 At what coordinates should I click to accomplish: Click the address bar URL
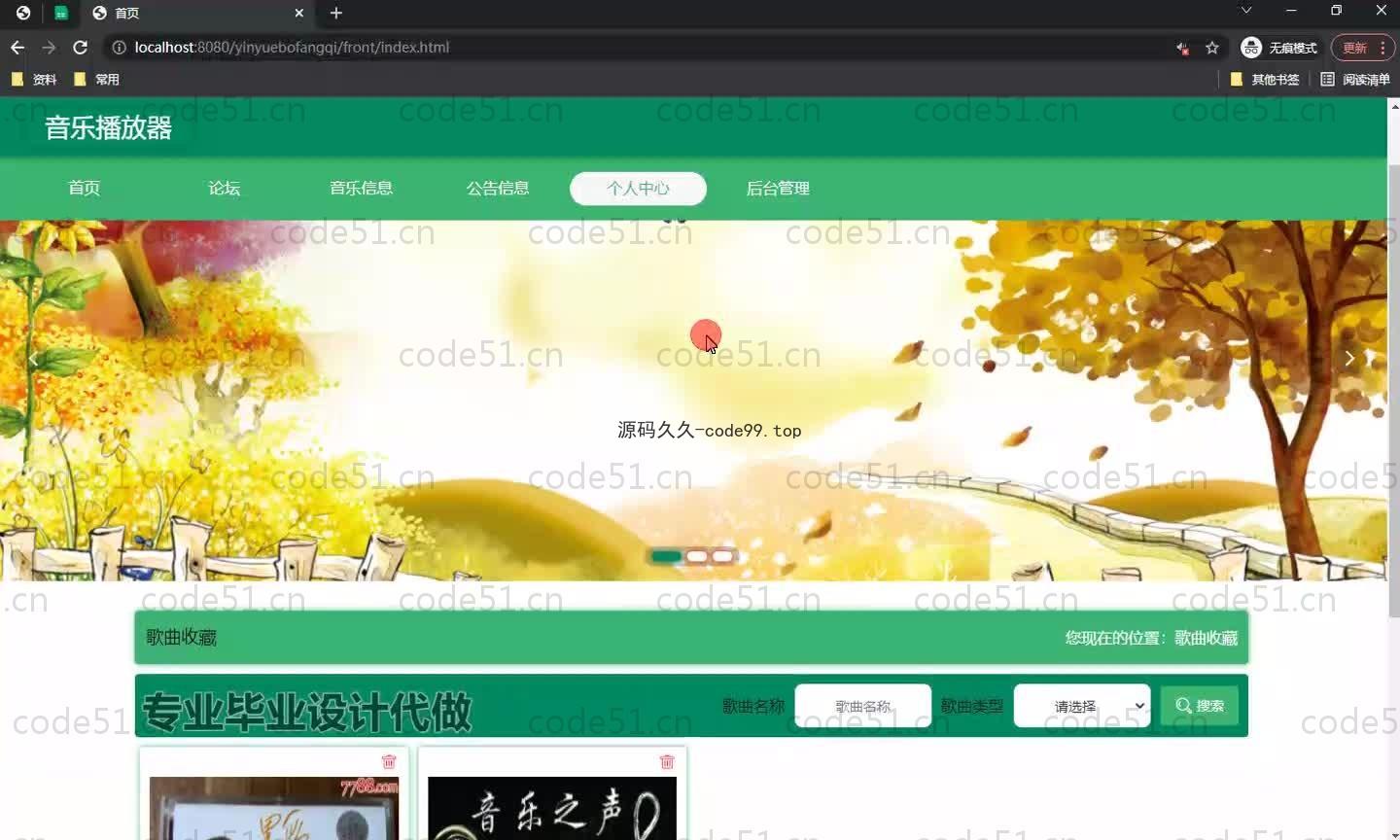[292, 47]
